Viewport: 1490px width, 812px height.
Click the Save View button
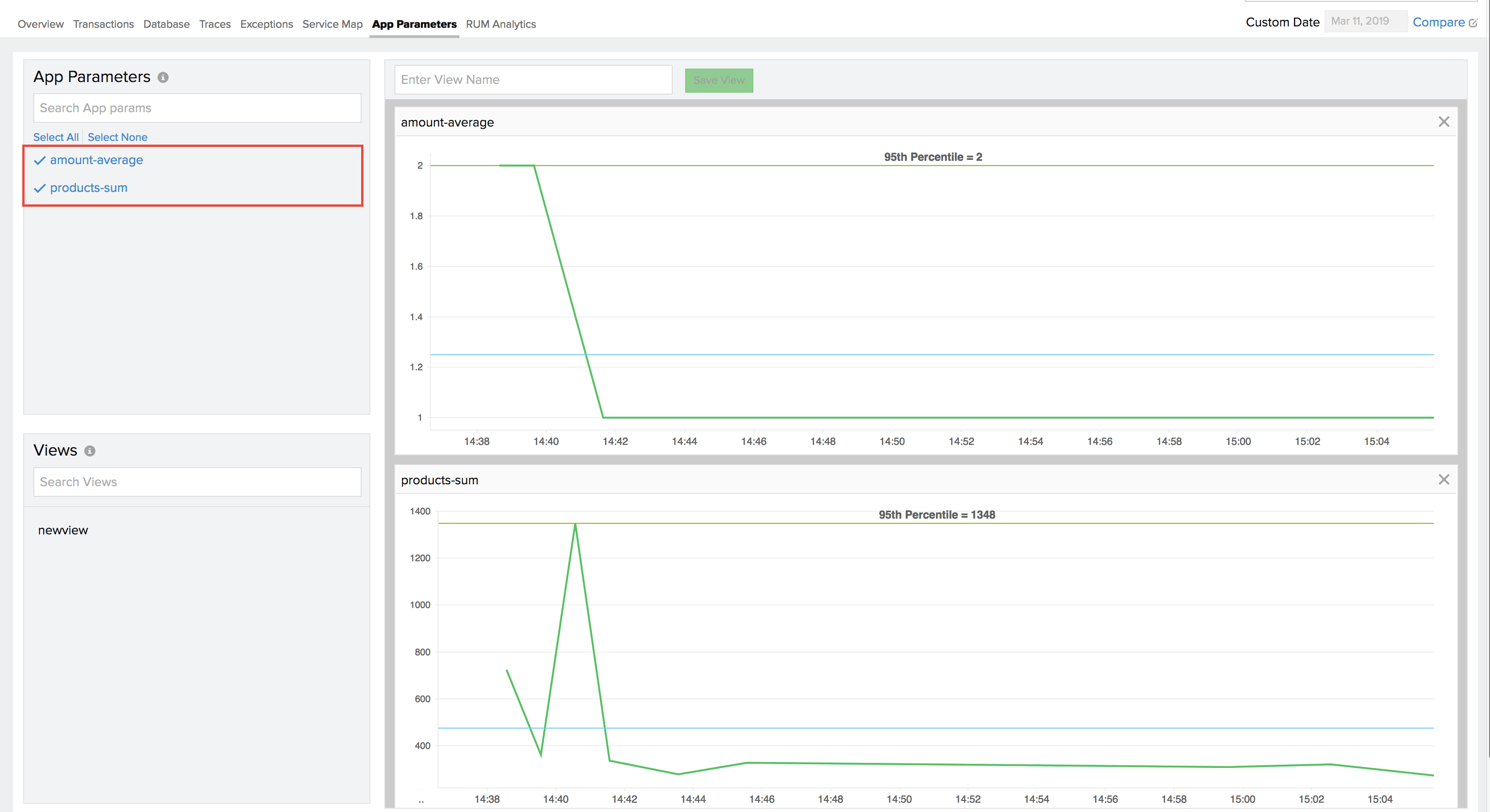719,80
